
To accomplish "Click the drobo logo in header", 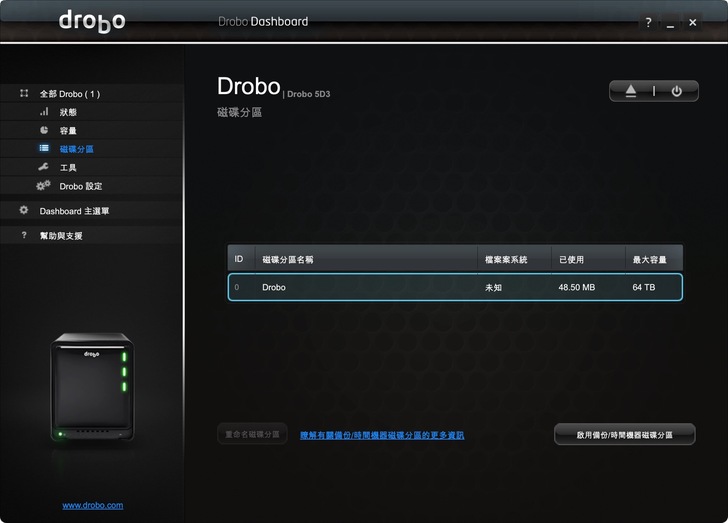I will [x=92, y=21].
